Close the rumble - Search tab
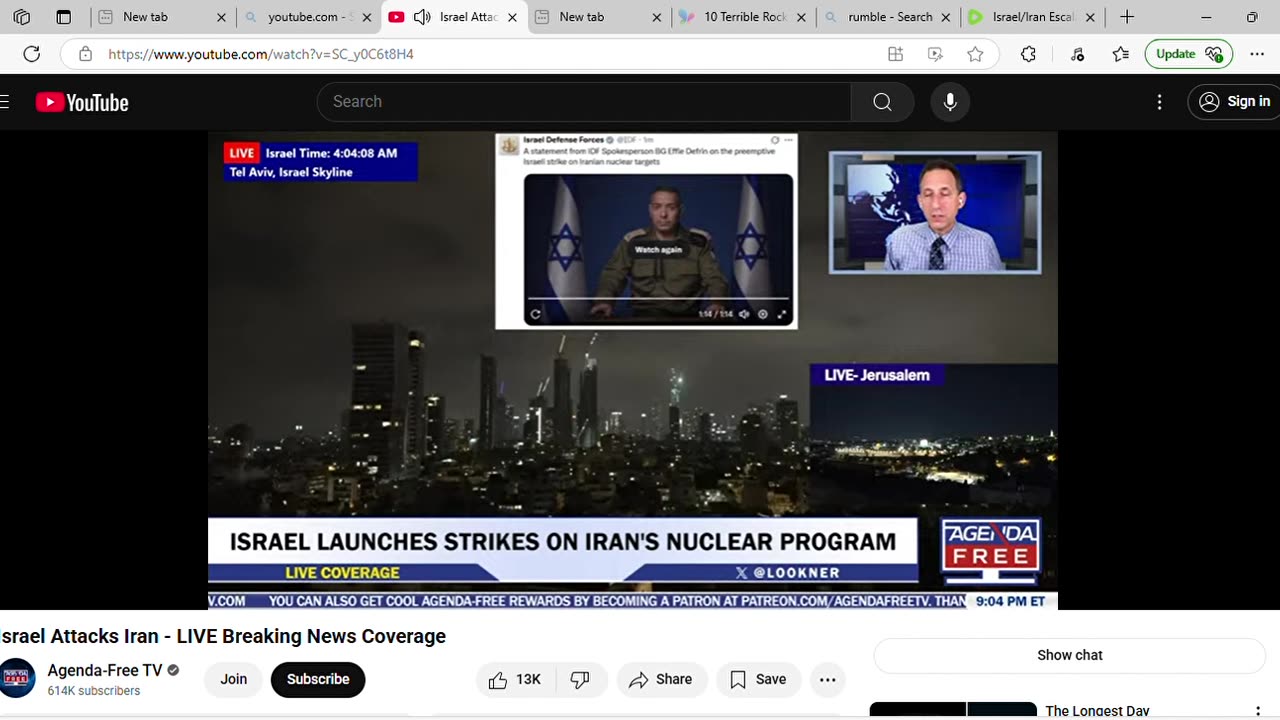 tap(945, 17)
